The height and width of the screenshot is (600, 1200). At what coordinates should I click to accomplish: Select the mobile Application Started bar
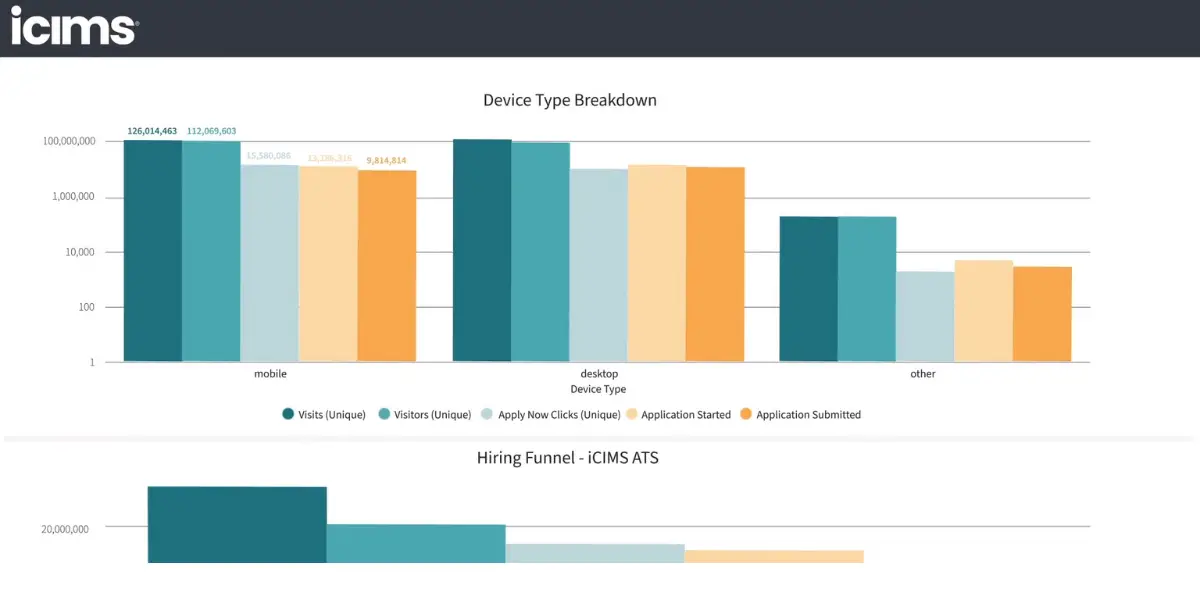[x=328, y=264]
